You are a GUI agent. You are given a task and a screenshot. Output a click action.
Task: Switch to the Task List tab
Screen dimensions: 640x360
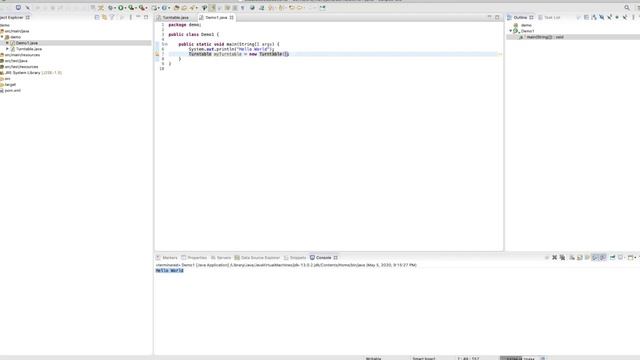pos(549,18)
